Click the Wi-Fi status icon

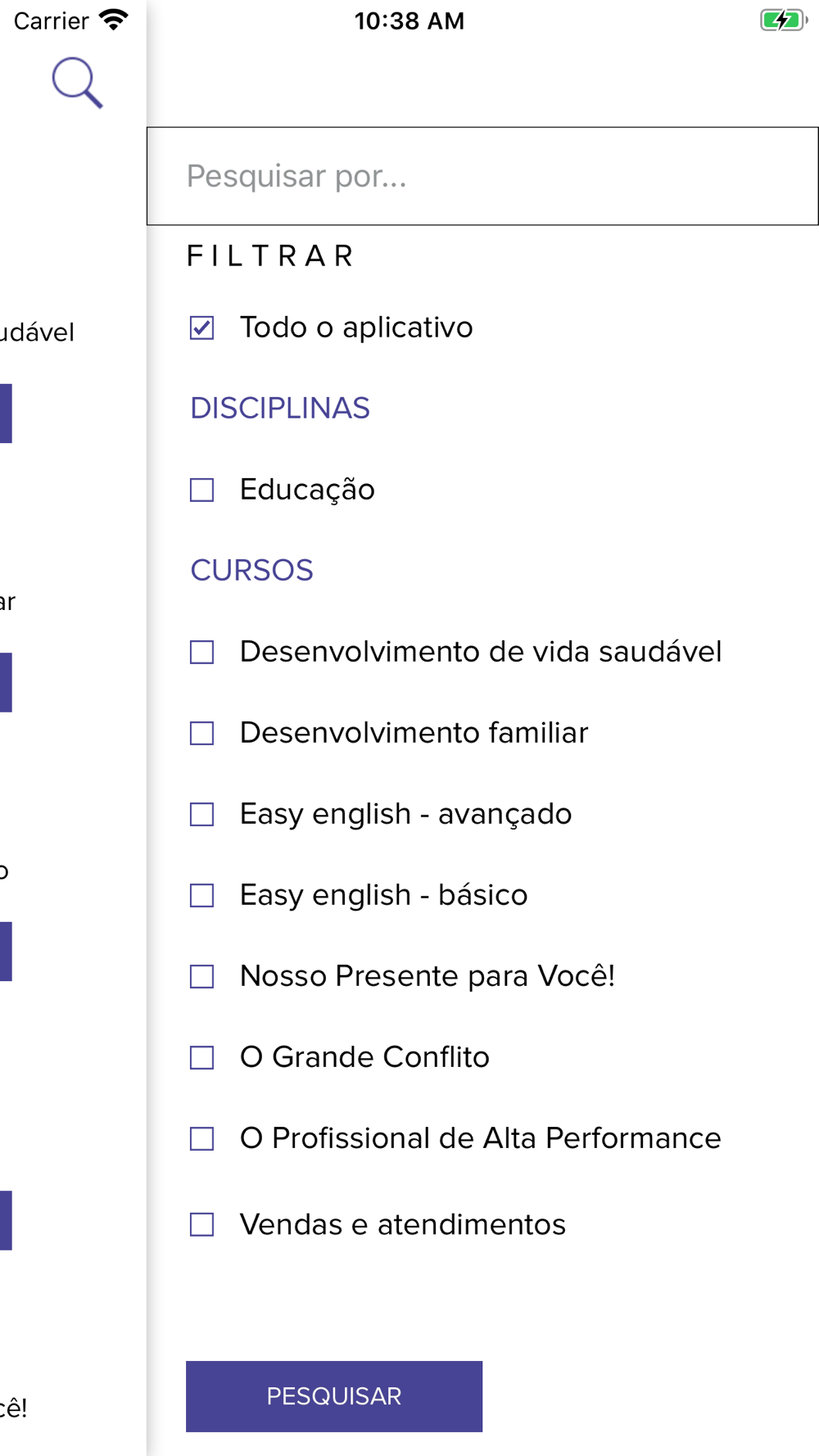[113, 20]
